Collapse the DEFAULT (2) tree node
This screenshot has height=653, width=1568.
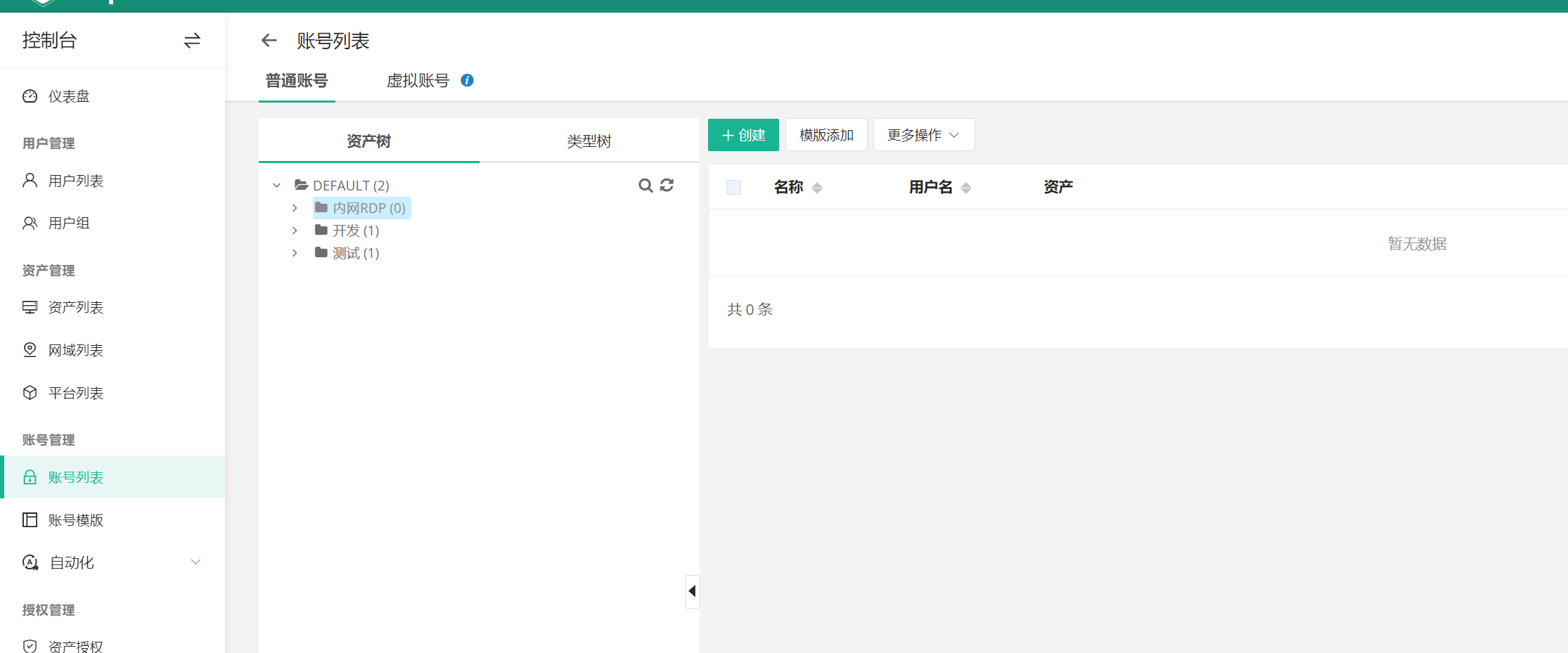(x=277, y=186)
